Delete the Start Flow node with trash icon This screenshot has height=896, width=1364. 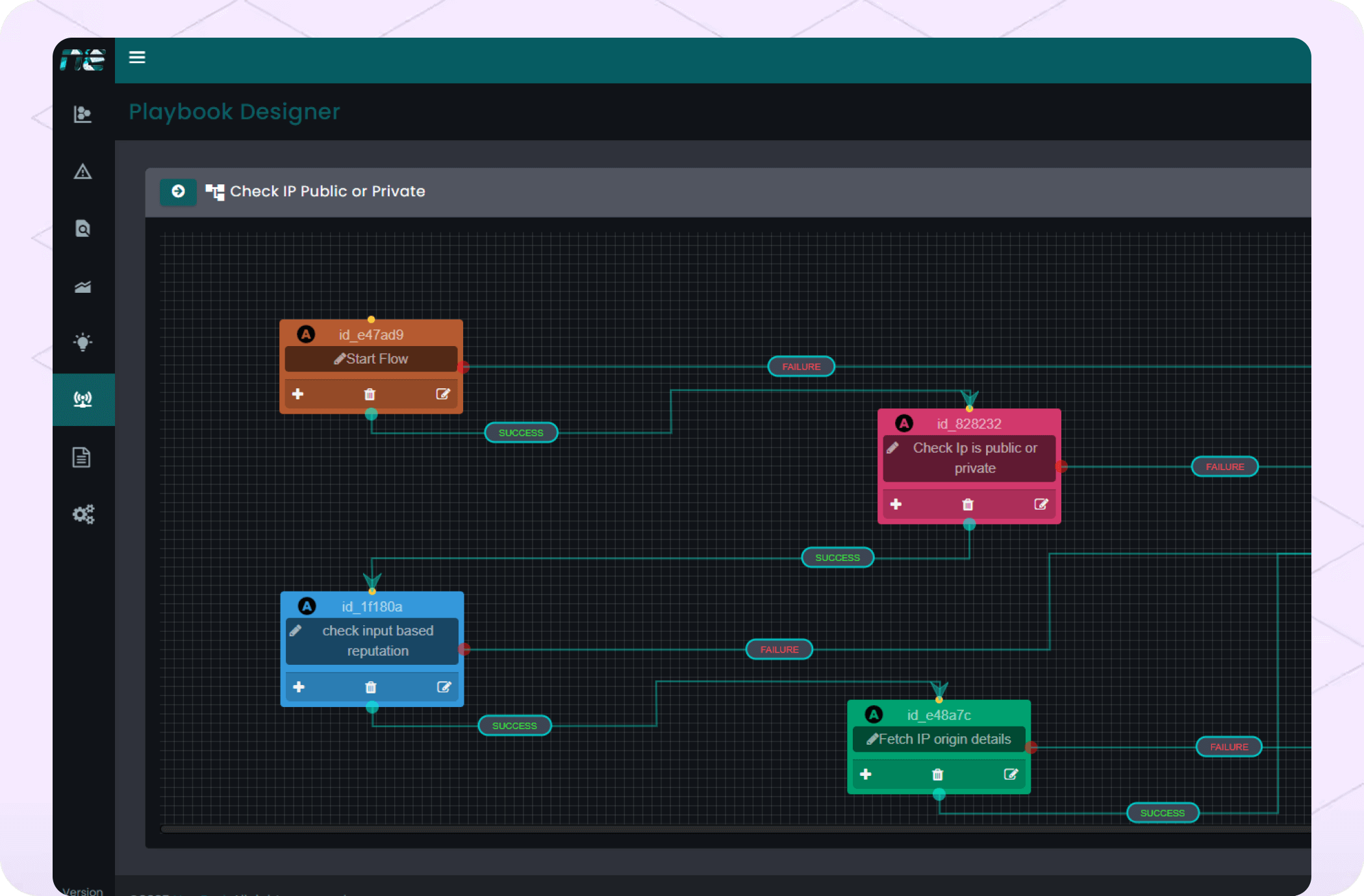(370, 394)
